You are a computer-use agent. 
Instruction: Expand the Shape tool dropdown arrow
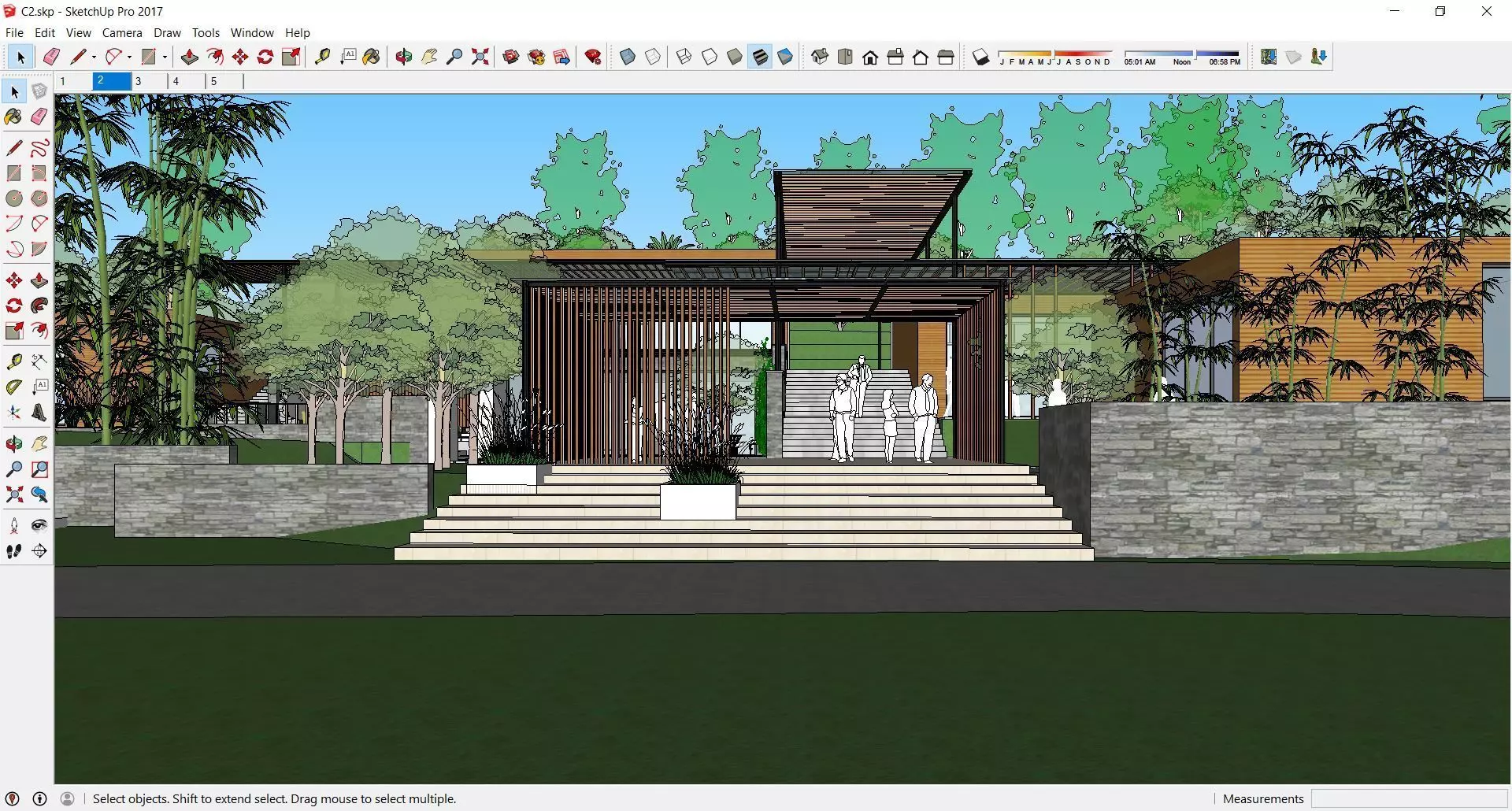[x=165, y=57]
